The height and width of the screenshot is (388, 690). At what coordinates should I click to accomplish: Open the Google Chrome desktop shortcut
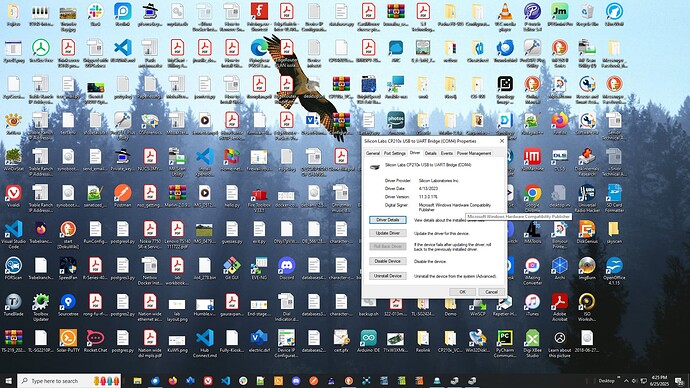pyautogui.click(x=532, y=198)
